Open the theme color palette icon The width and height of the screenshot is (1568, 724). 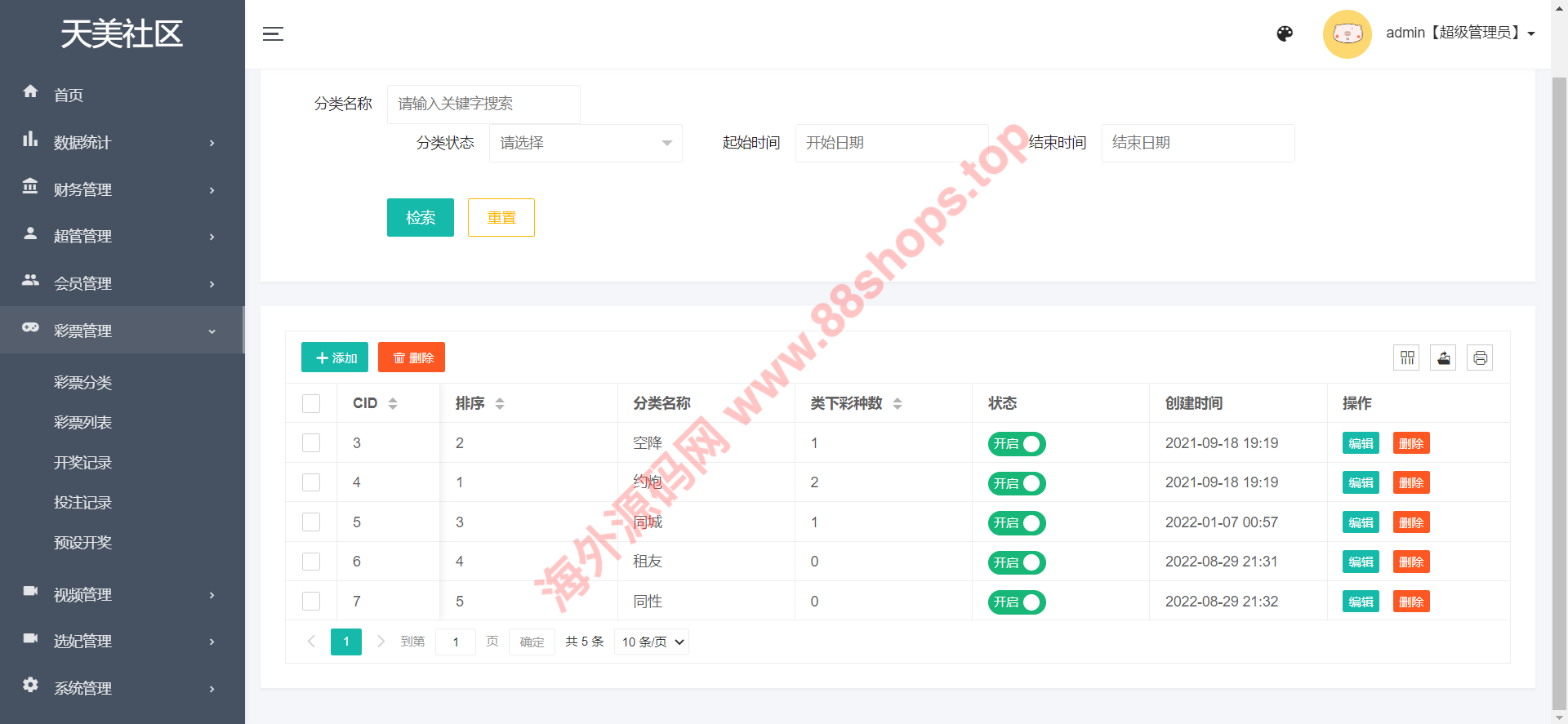[x=1285, y=33]
